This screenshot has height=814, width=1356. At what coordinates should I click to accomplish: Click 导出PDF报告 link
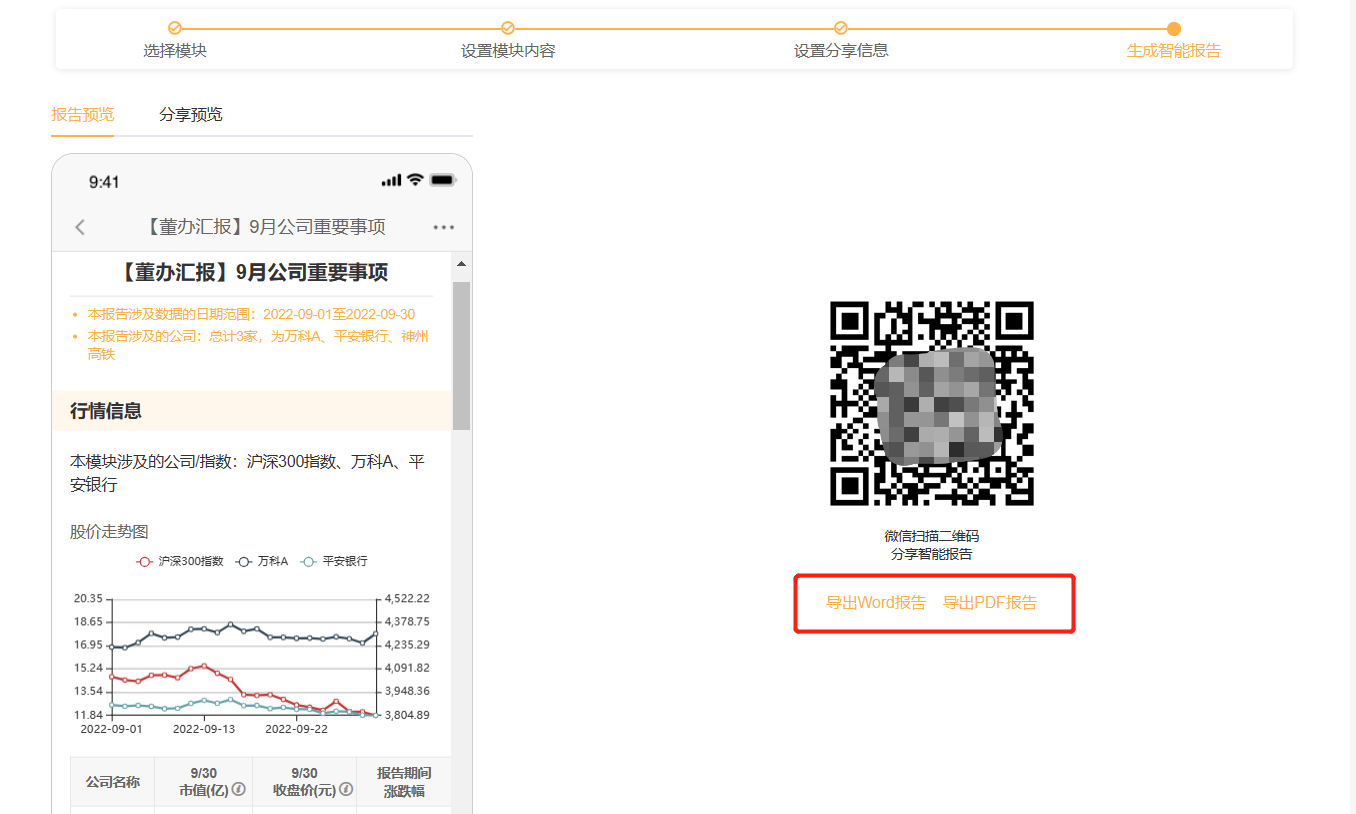(990, 603)
